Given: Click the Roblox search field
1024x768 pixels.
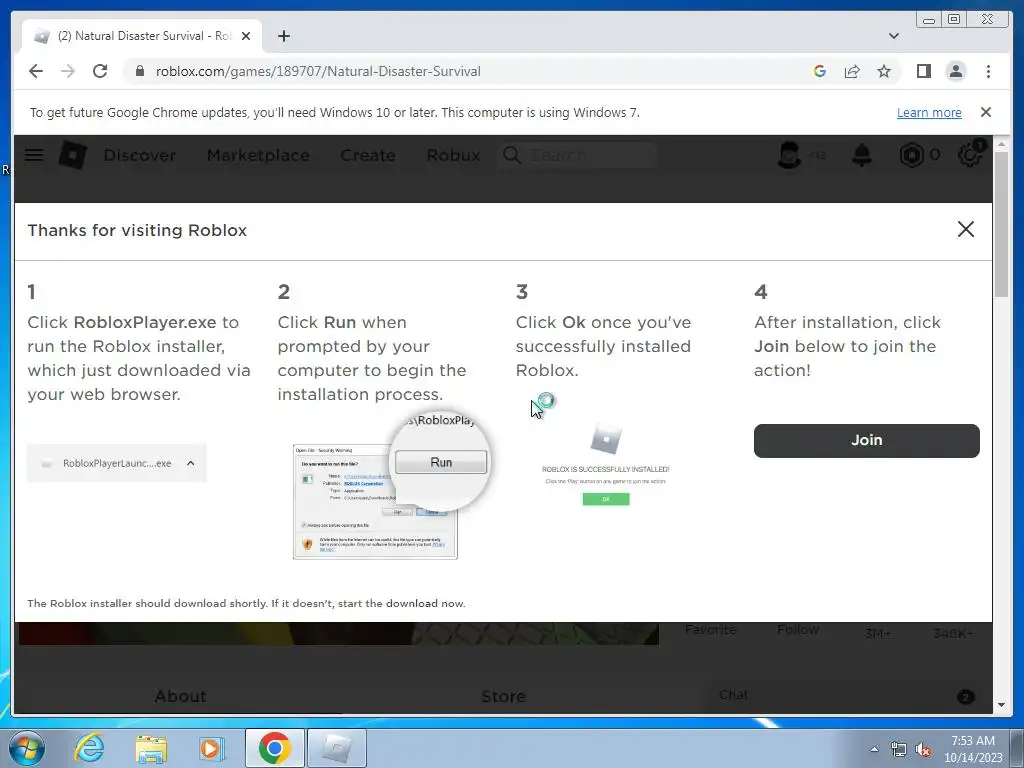Looking at the screenshot, I should click(x=577, y=155).
